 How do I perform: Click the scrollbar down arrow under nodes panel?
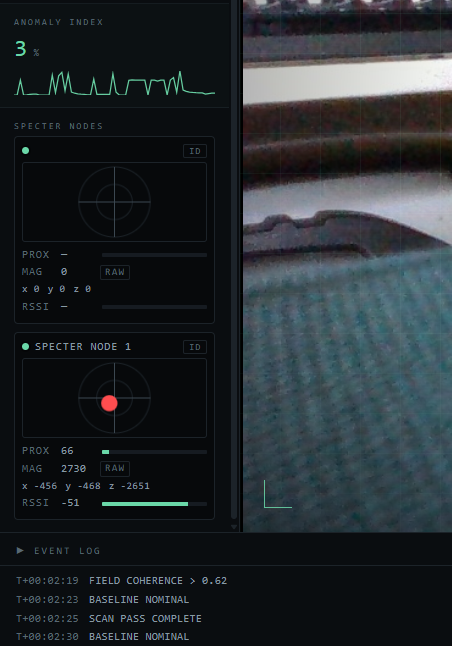click(234, 527)
